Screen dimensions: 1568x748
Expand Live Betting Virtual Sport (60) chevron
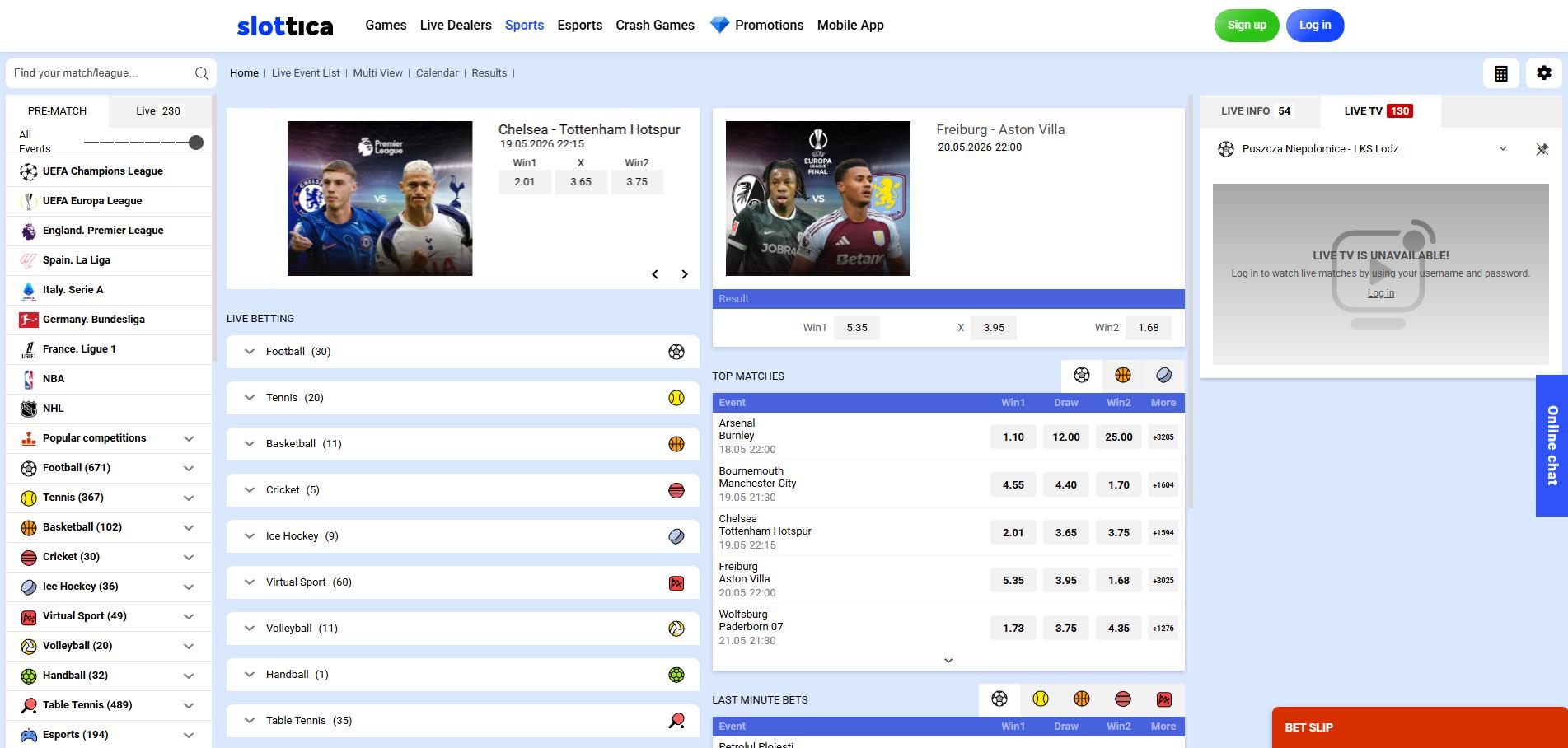click(250, 582)
